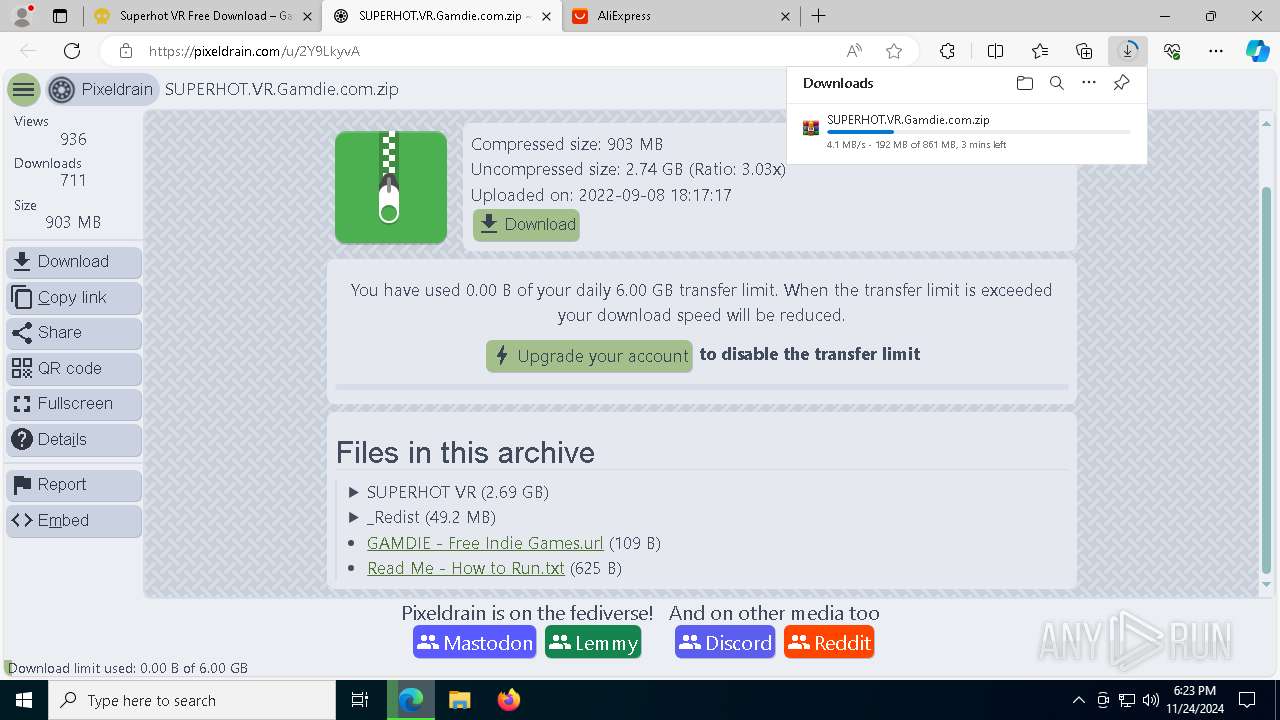This screenshot has height=720, width=1280.
Task: Open the tab actions menu icon
Action: pyautogui.click(x=60, y=16)
